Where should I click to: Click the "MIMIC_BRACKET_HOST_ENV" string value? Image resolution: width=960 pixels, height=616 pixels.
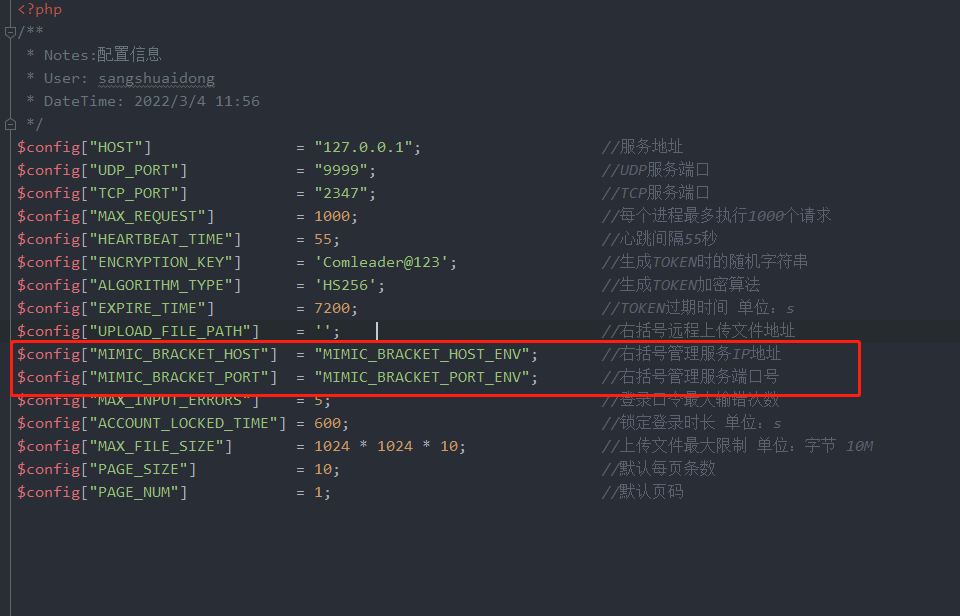point(422,355)
